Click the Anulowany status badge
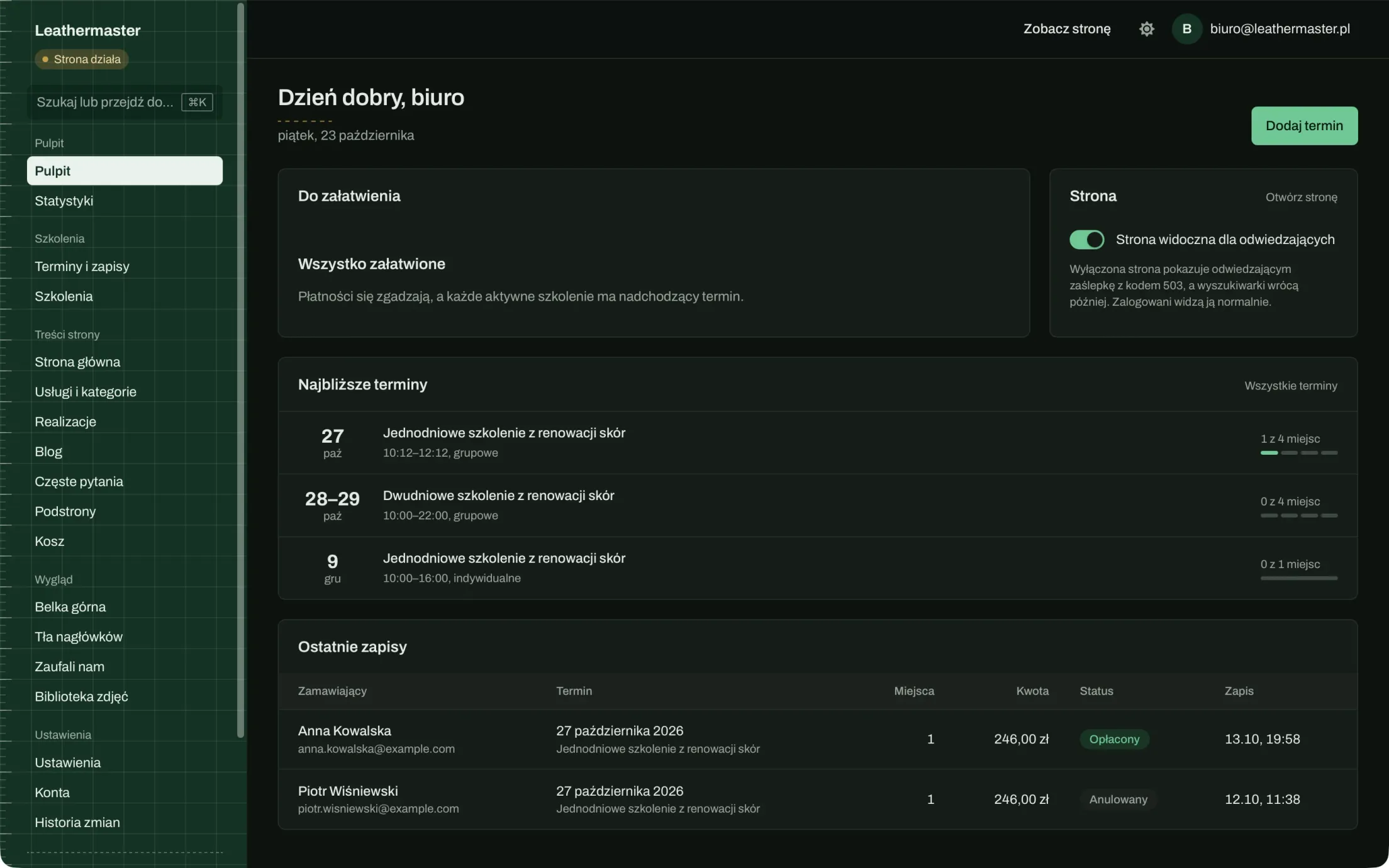 [x=1118, y=799]
